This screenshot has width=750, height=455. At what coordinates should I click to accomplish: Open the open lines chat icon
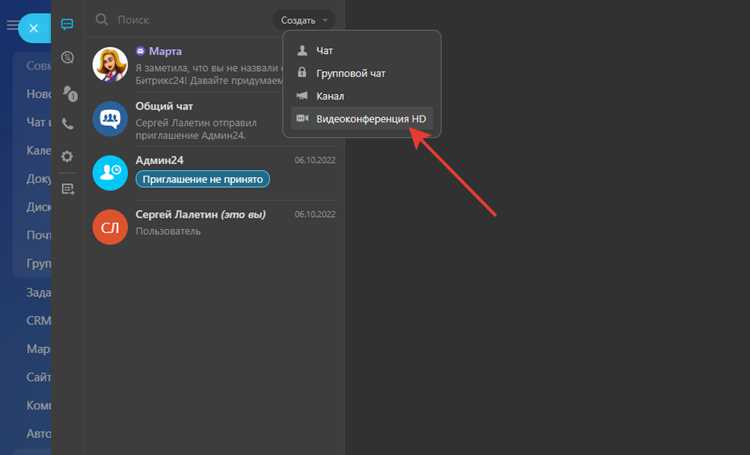point(67,57)
